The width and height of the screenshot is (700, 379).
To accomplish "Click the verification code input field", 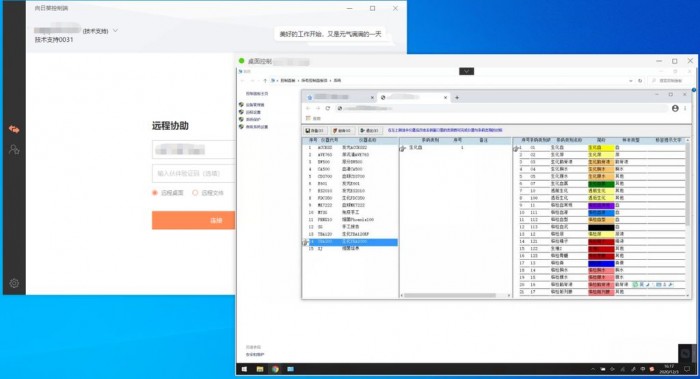I will 193,173.
